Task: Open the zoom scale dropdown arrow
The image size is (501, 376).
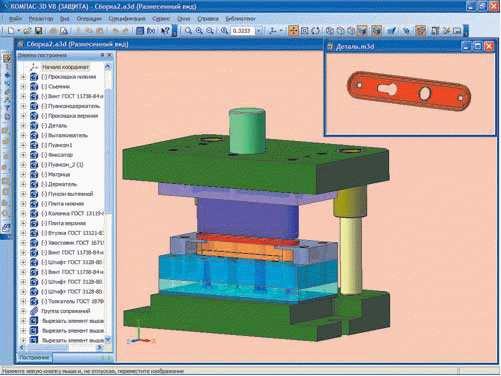Action: (259, 31)
